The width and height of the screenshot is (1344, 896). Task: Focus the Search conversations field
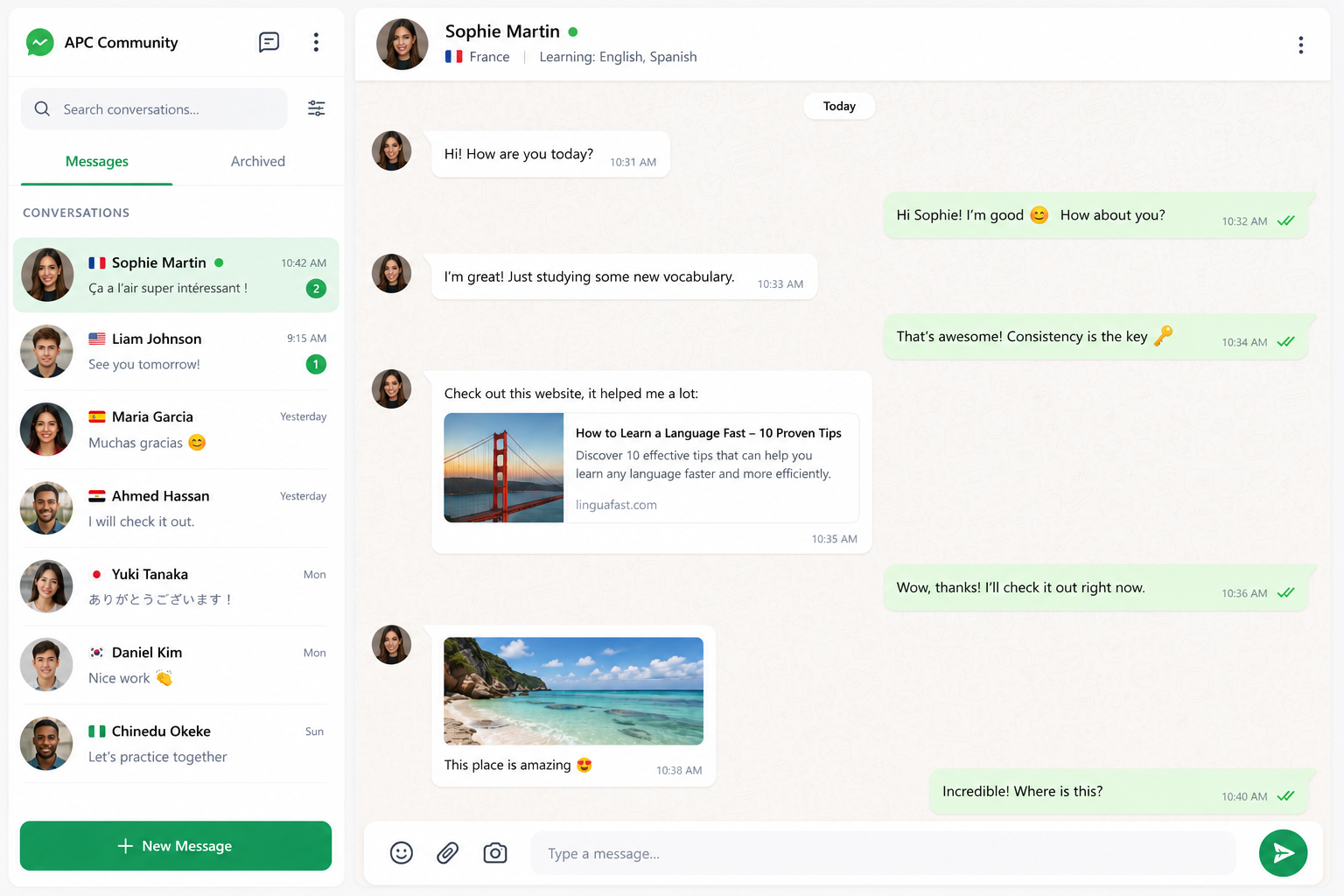[x=154, y=108]
